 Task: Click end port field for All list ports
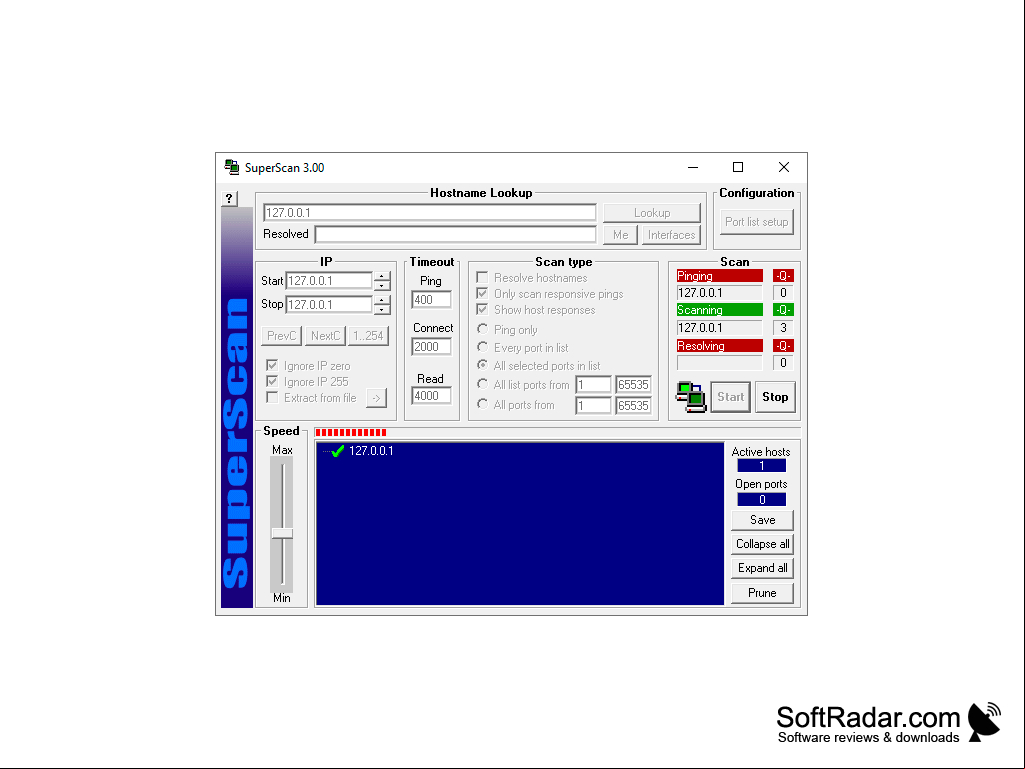(x=633, y=385)
